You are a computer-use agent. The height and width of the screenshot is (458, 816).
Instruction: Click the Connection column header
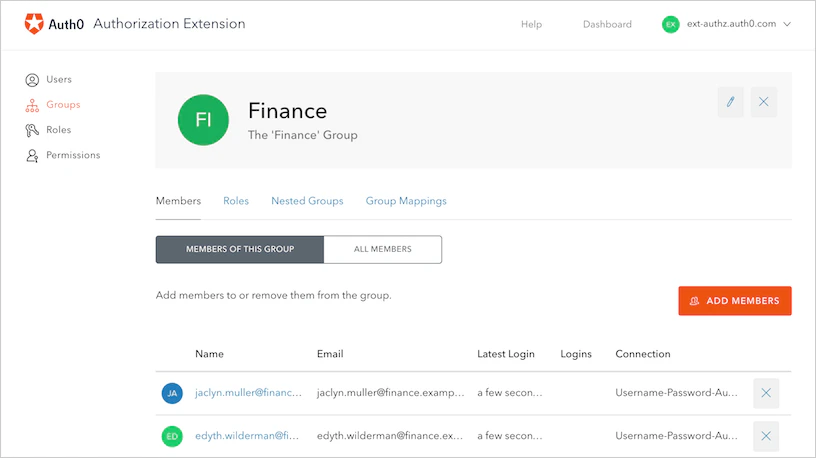pyautogui.click(x=643, y=354)
